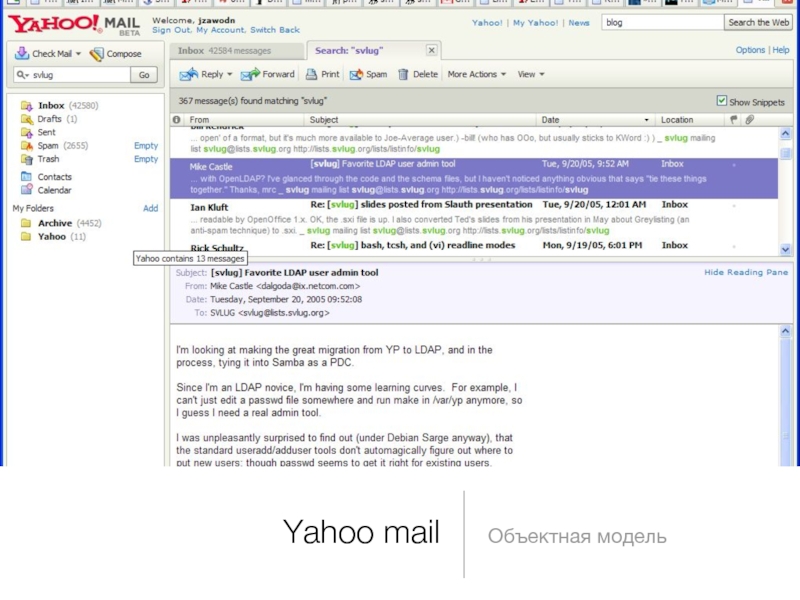Select Mike Castle LDAP admin tool message
The height and width of the screenshot is (600, 800).
pos(474,178)
